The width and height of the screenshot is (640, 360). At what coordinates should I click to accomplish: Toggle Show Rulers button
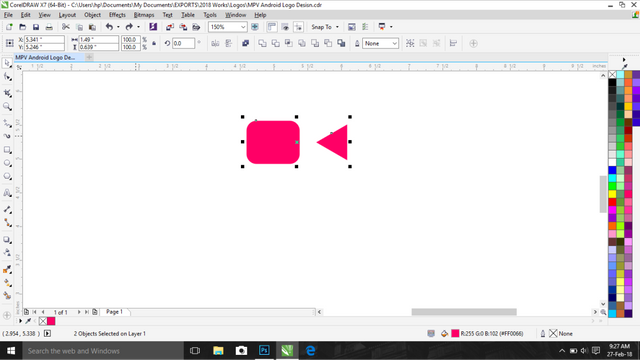(272, 27)
